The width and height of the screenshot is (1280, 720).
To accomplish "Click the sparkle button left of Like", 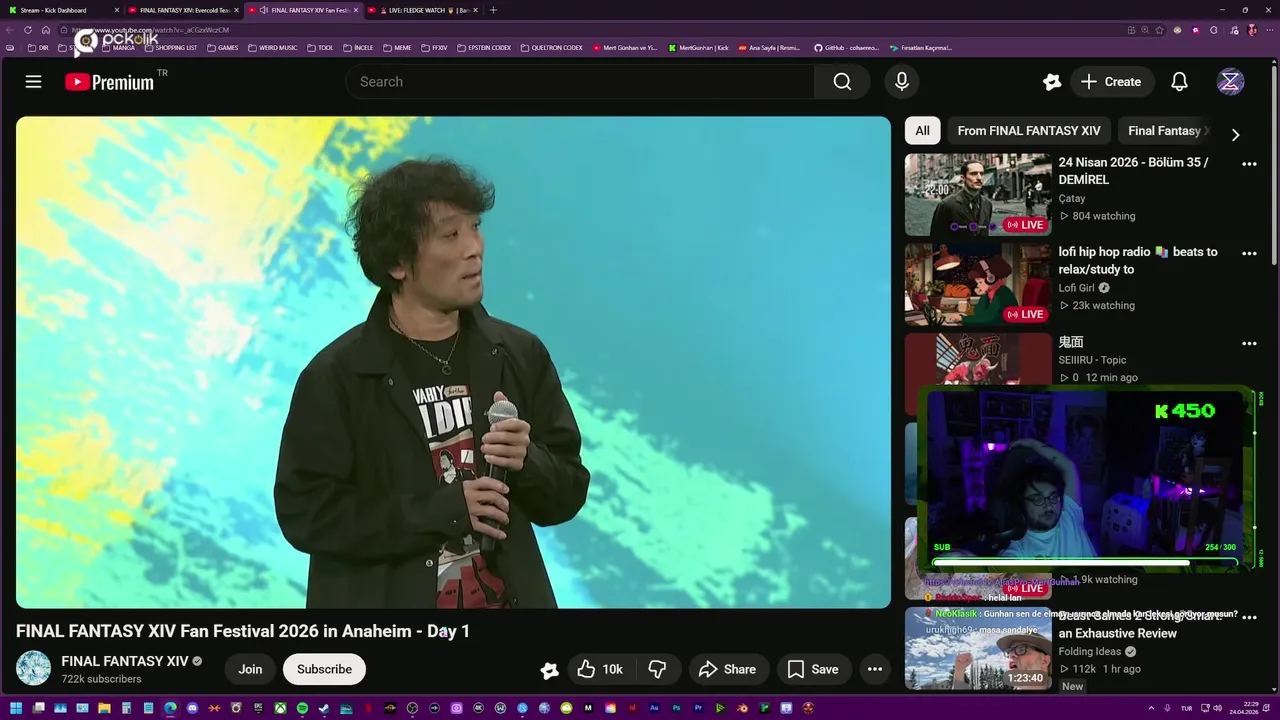I will tap(549, 670).
